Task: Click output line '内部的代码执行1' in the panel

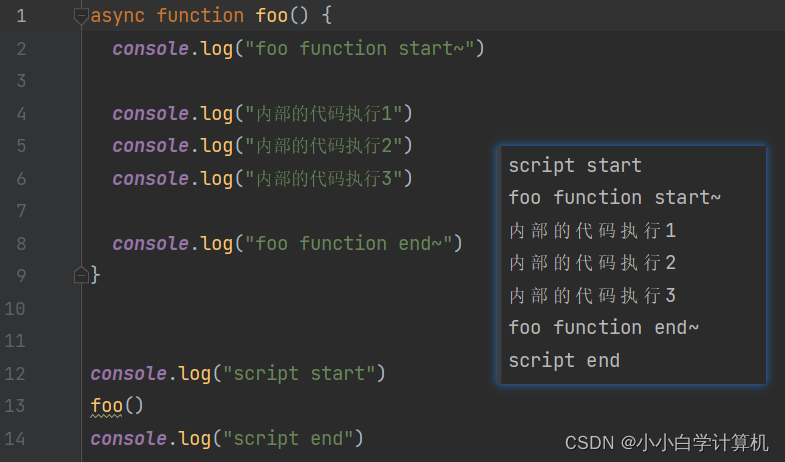Action: tap(592, 231)
